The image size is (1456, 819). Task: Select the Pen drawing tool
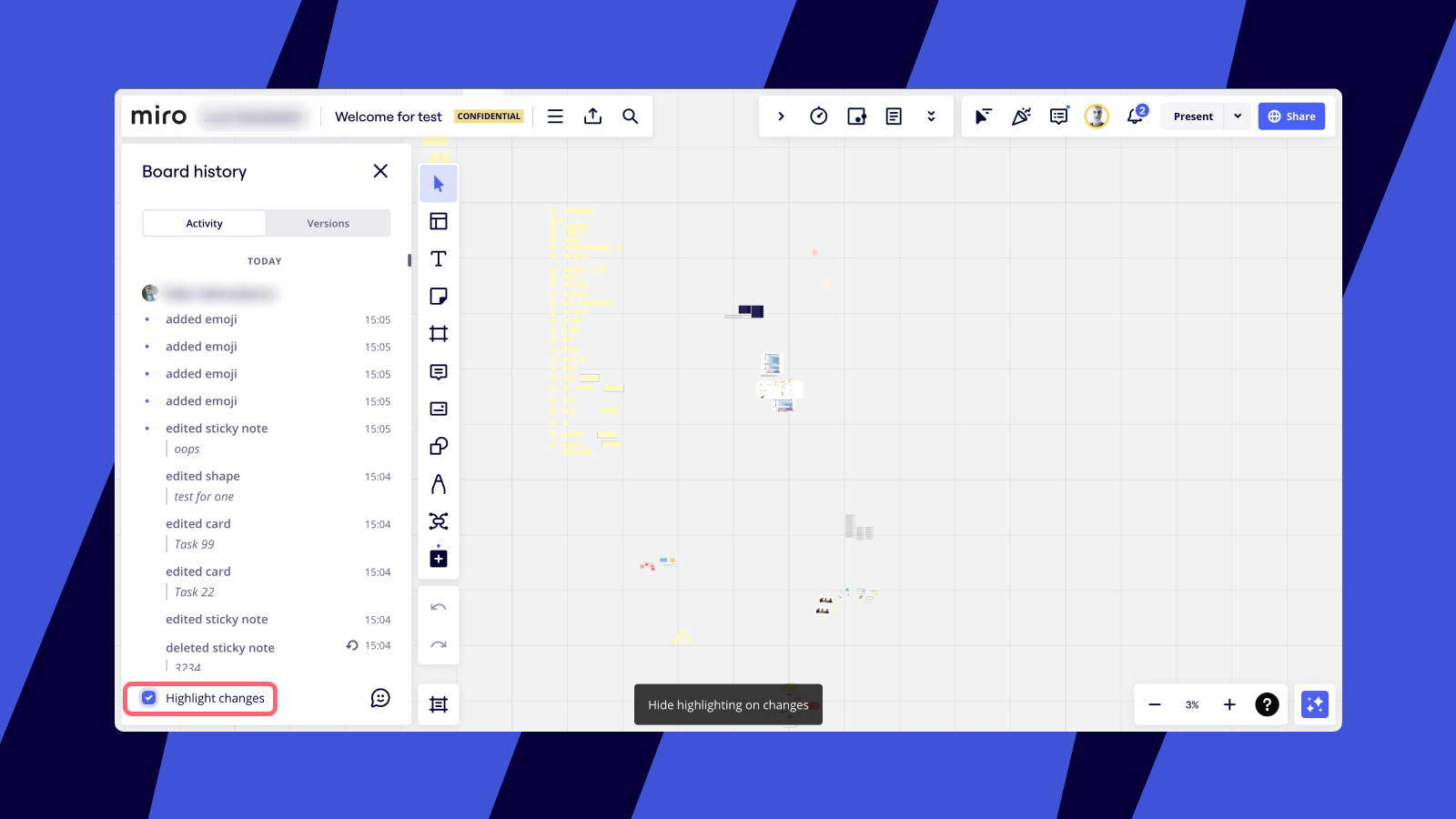coord(439,484)
